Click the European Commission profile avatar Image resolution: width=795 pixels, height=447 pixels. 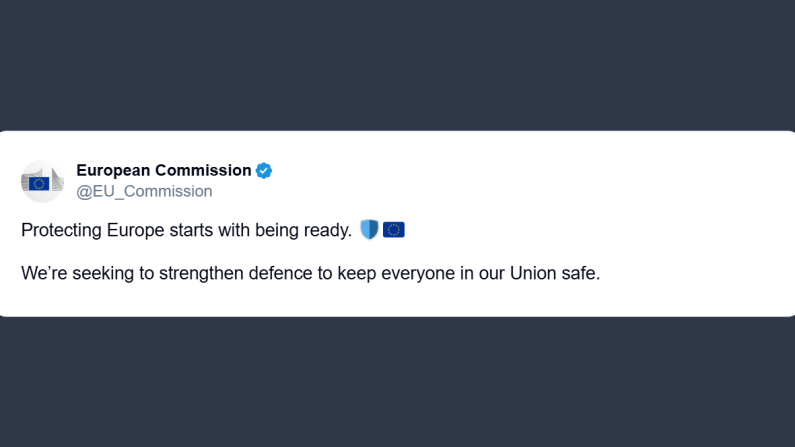[41, 181]
